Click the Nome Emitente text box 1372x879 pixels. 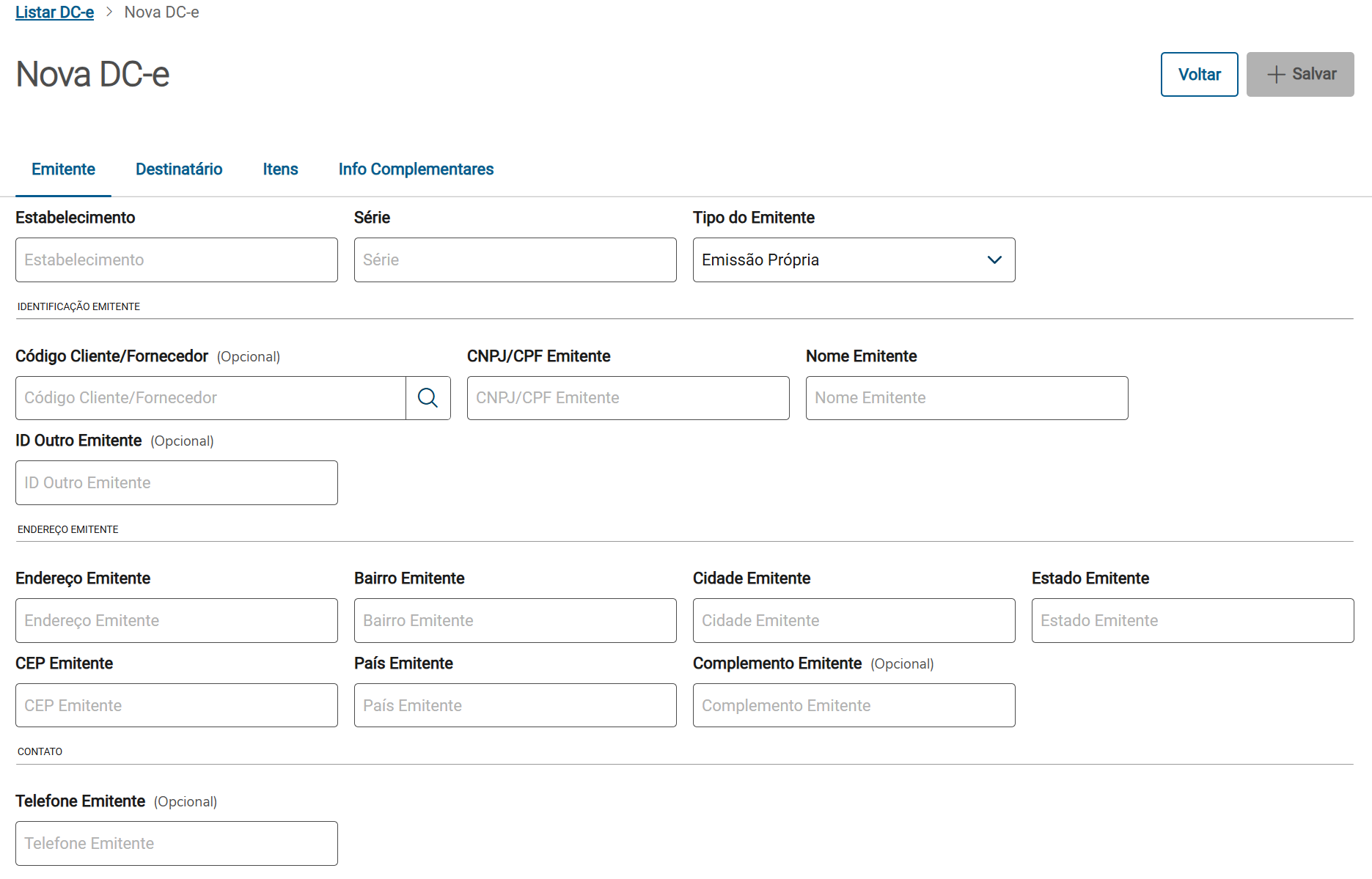[966, 398]
